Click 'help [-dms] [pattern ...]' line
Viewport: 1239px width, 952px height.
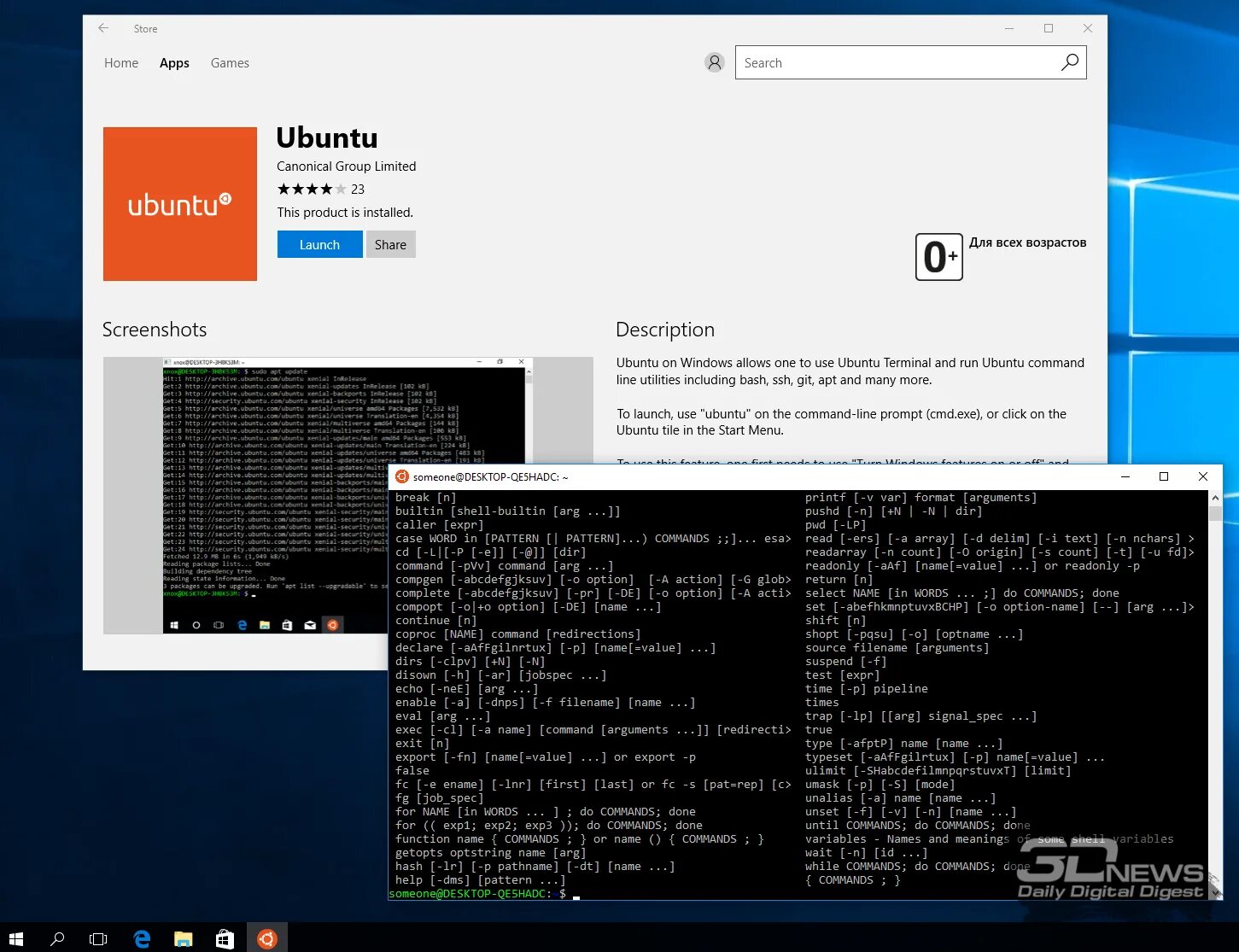tap(481, 880)
